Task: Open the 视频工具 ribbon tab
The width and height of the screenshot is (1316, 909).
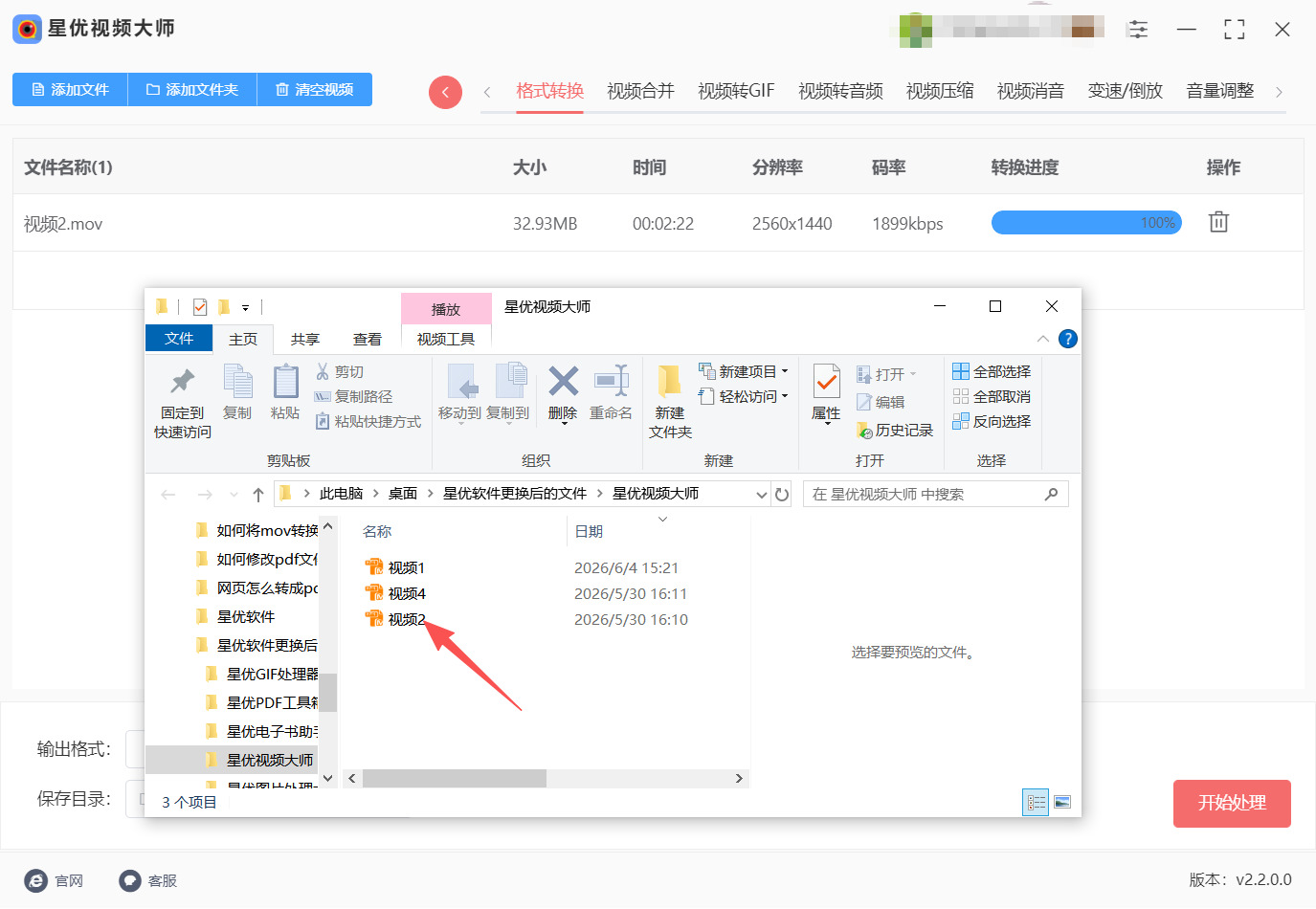Action: pos(446,339)
